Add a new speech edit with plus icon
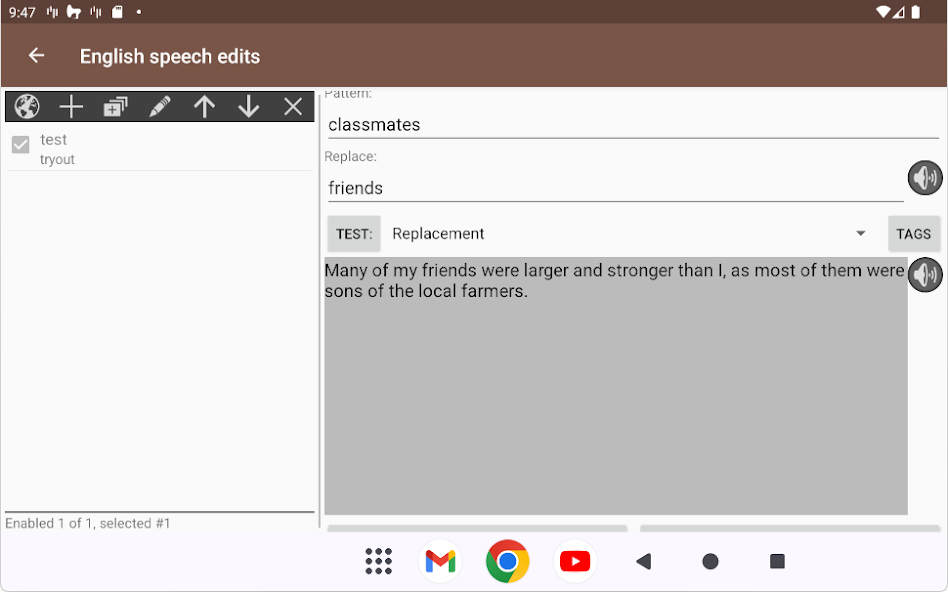Viewport: 948px width, 592px height. [71, 107]
